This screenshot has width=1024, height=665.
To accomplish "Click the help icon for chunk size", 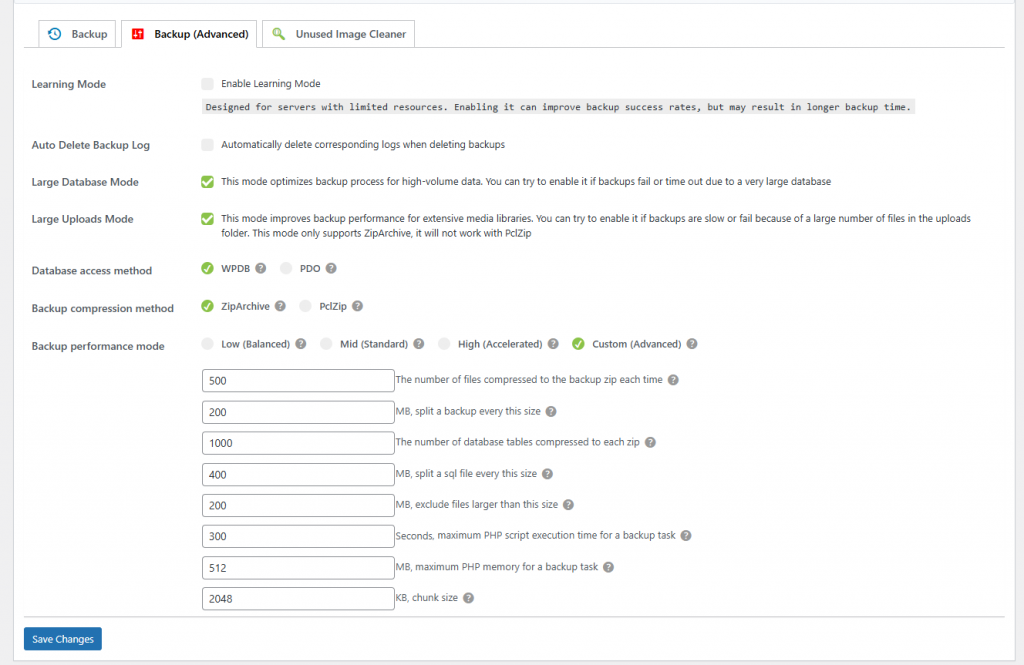I will (467, 598).
